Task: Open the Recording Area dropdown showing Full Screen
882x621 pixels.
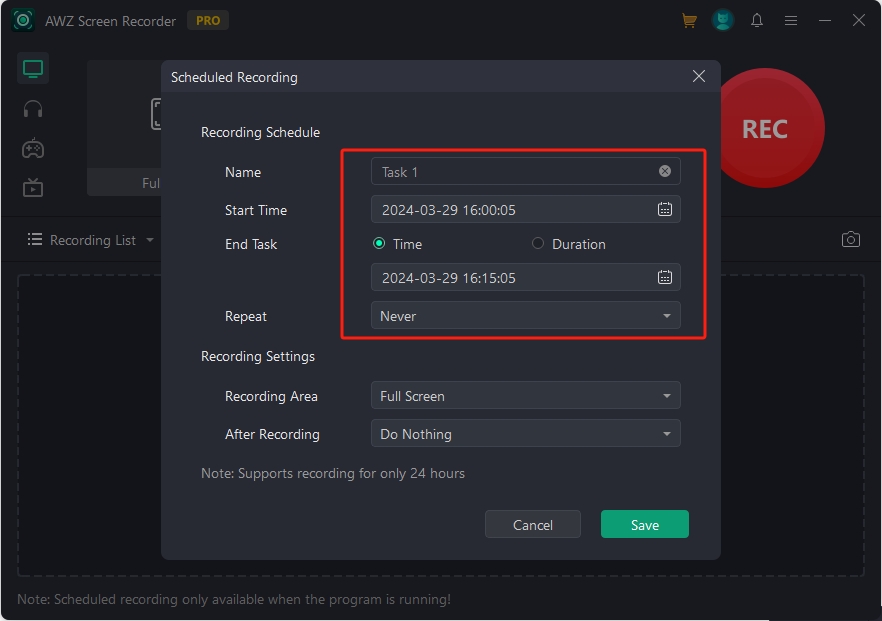Action: (x=525, y=395)
